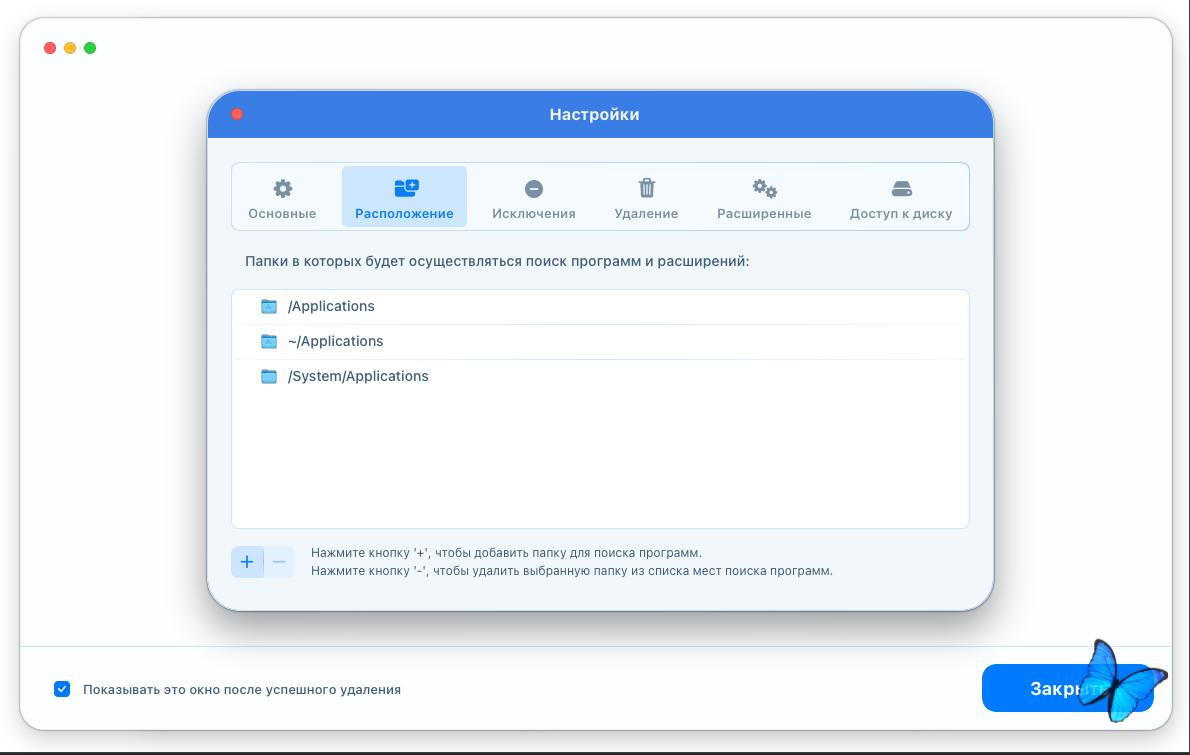
Task: Click the main window green zoom button
Action: click(x=90, y=48)
